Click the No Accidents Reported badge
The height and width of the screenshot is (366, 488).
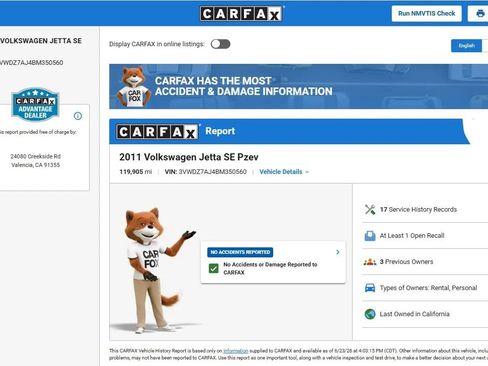(240, 252)
